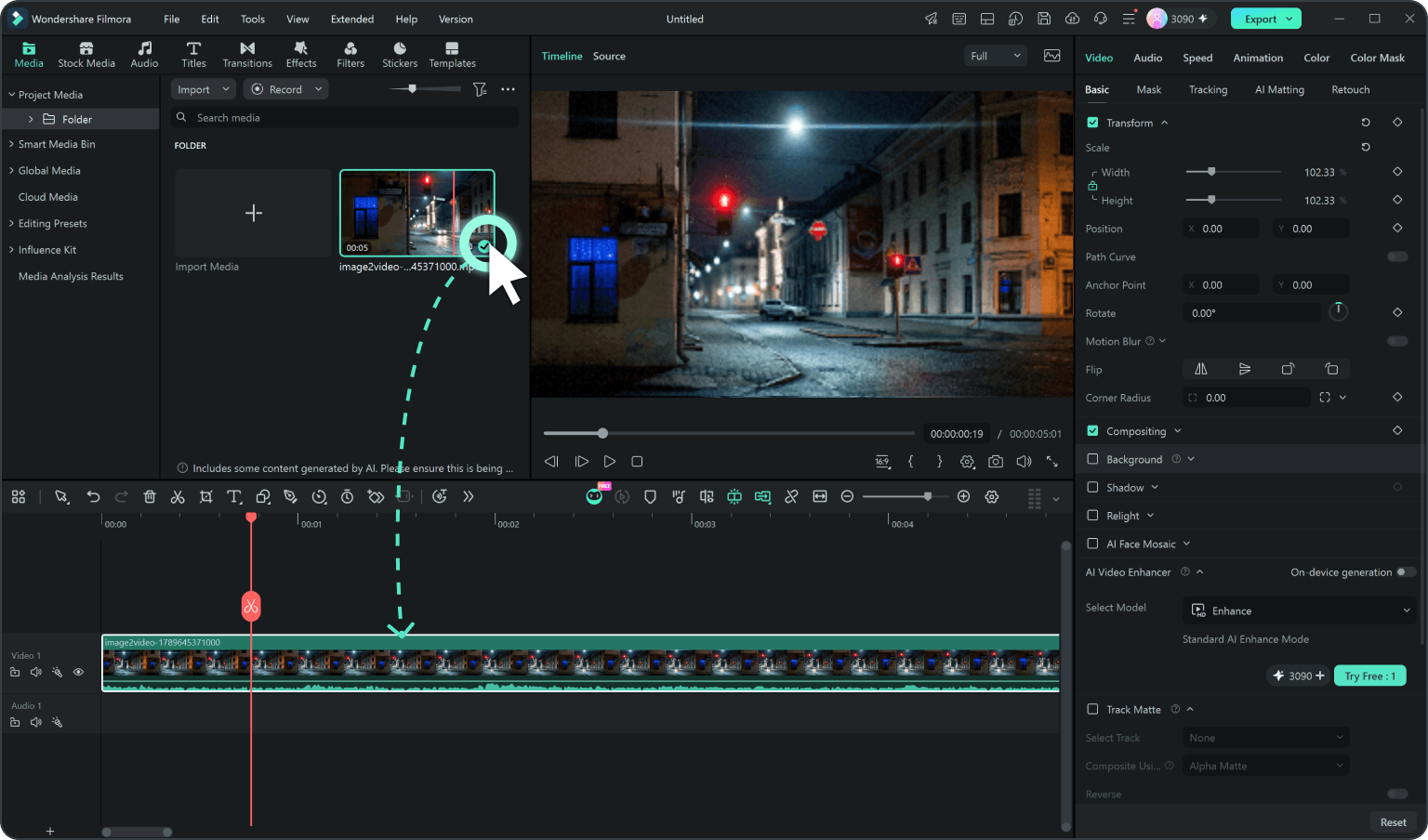Switch to the Audio properties tab
Image resolution: width=1428 pixels, height=840 pixels.
[x=1148, y=58]
